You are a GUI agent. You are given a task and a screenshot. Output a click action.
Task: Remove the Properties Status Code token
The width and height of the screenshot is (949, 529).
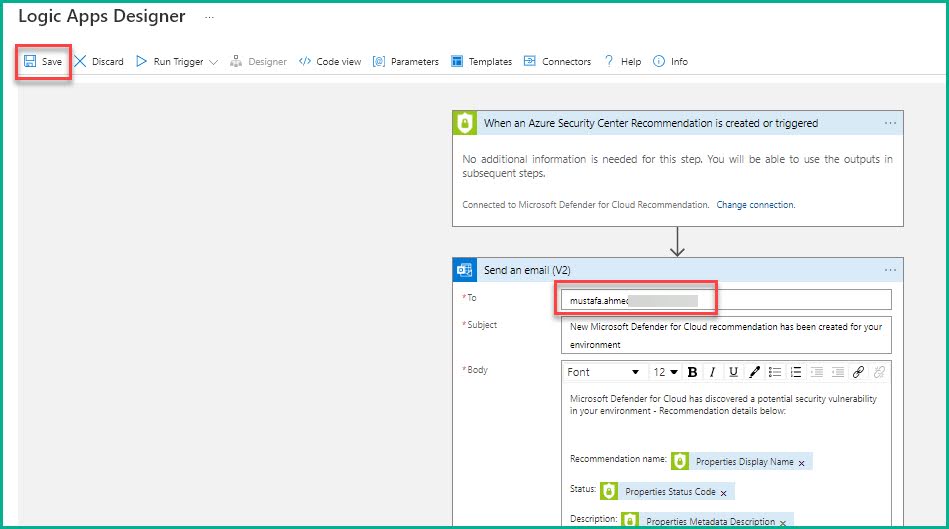pyautogui.click(x=723, y=493)
